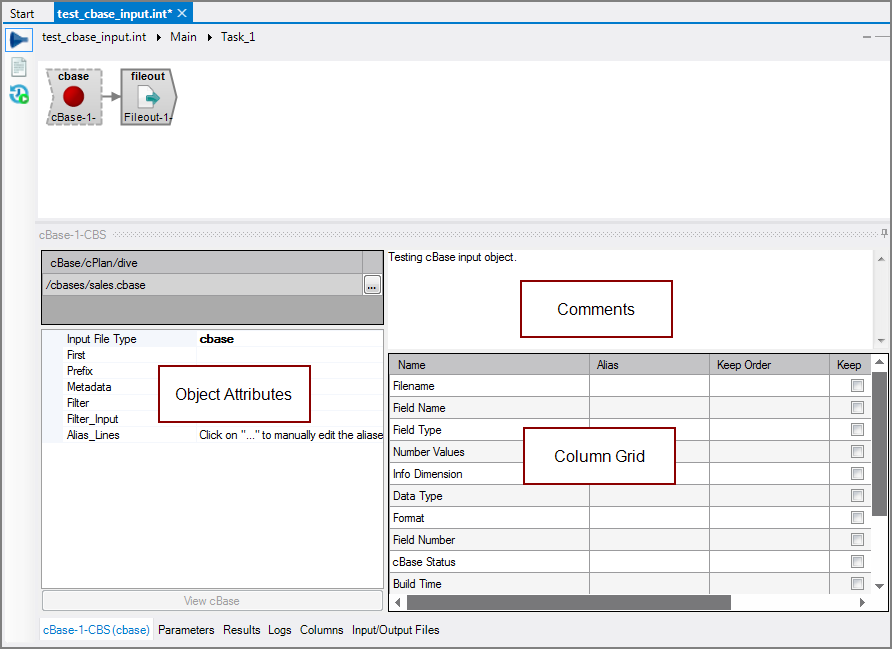Screen dimensions: 892x649
Task: Click the scheduled run history icon
Action: click(18, 94)
